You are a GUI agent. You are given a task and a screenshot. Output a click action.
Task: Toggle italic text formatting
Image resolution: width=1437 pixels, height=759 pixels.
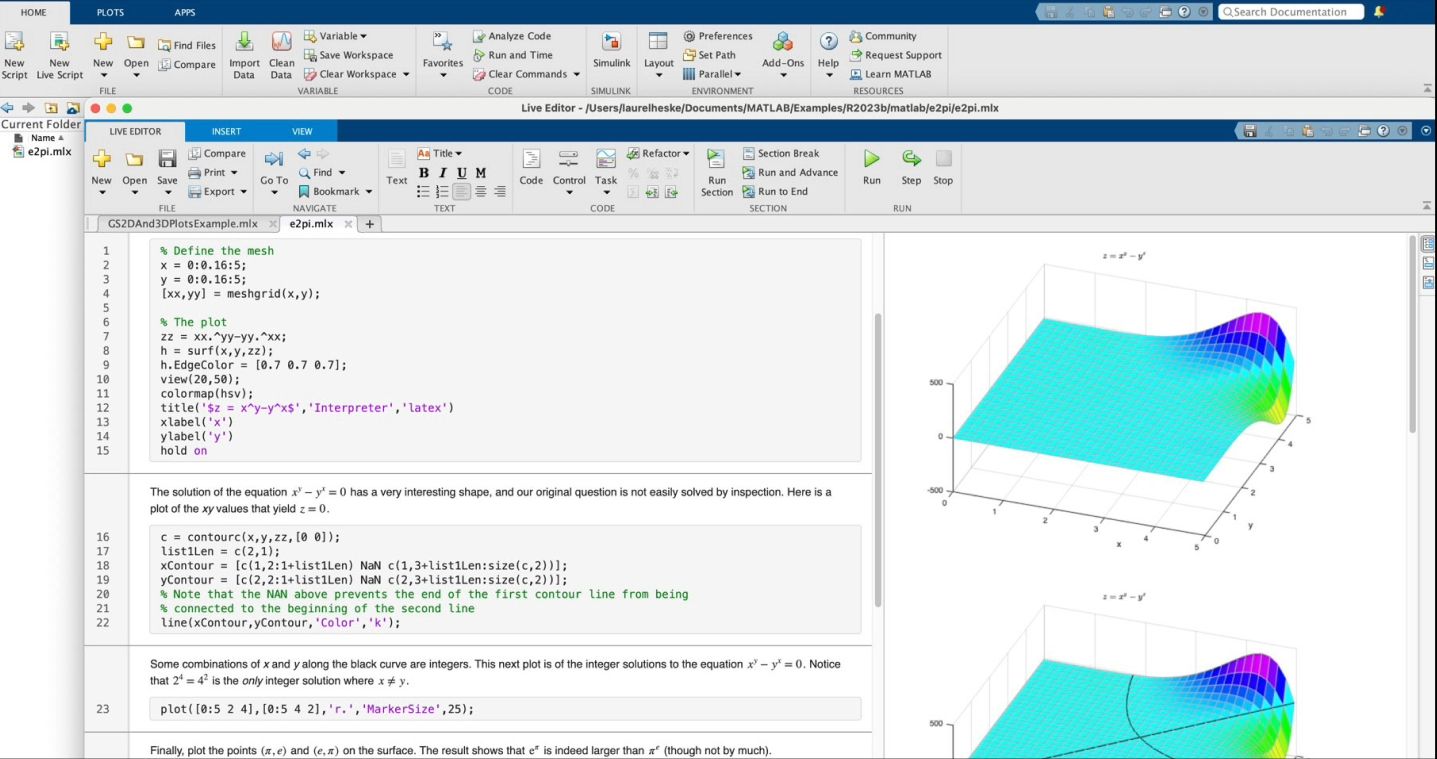coord(442,173)
